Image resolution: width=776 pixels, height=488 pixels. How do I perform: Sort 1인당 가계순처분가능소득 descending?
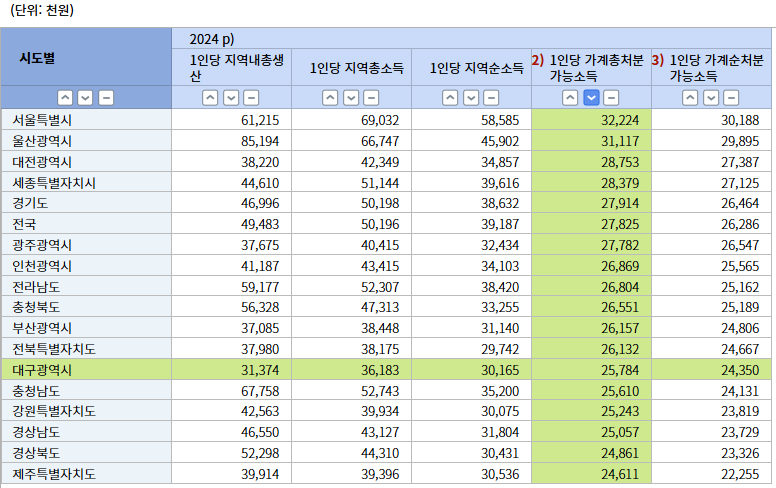(710, 98)
